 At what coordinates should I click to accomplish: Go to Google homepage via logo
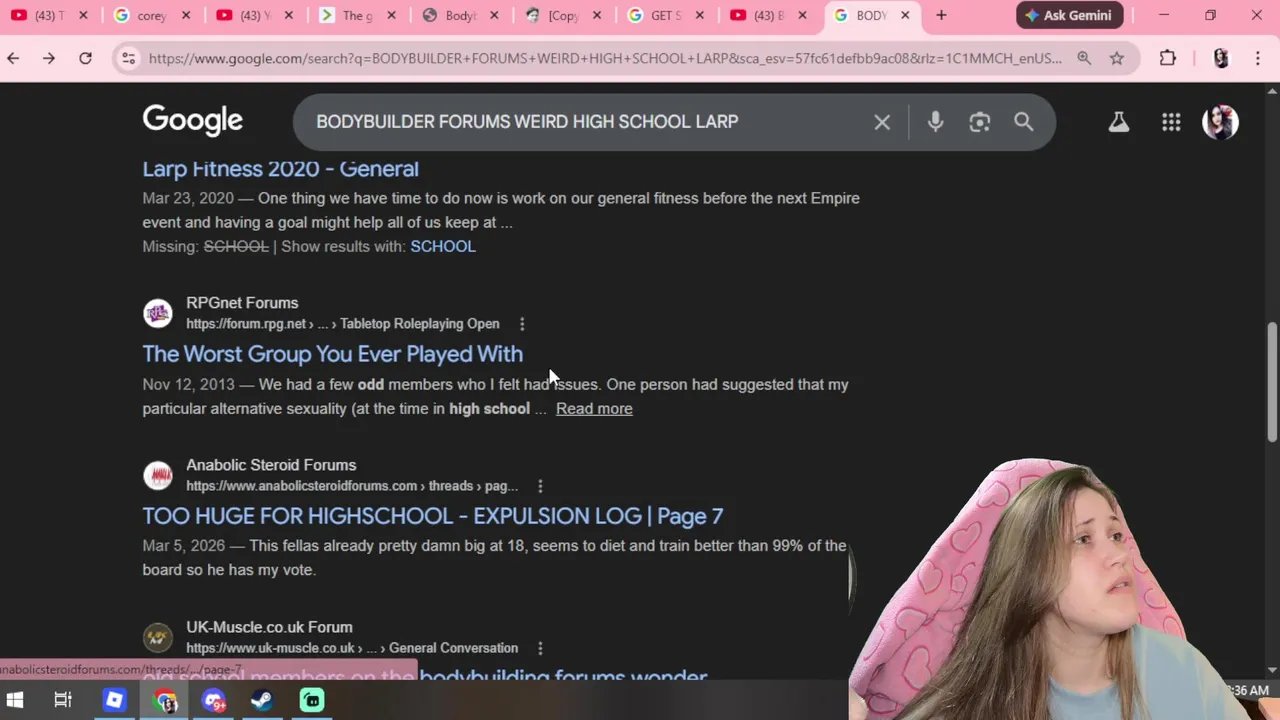(192, 121)
